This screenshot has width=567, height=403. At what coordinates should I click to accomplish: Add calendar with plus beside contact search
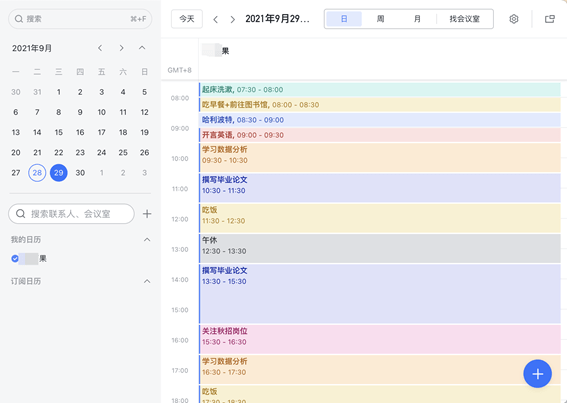[x=147, y=214]
